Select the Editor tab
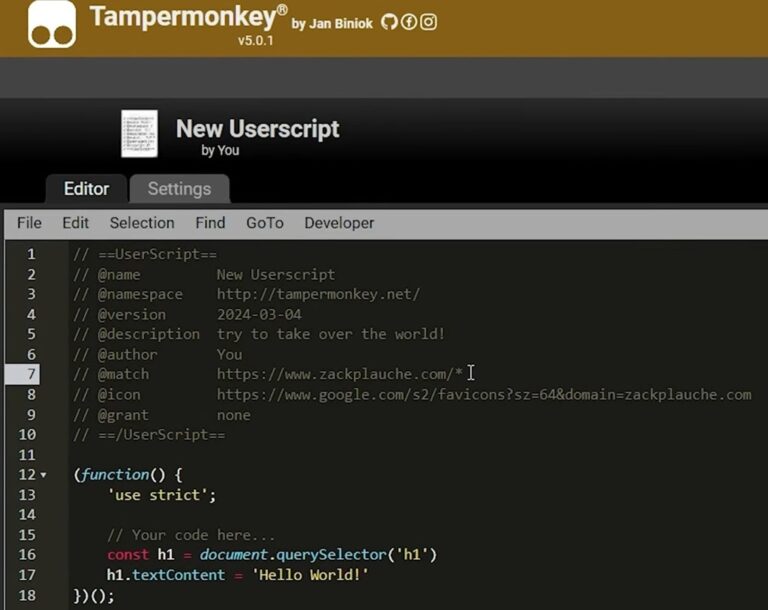The height and width of the screenshot is (610, 768). tap(86, 188)
